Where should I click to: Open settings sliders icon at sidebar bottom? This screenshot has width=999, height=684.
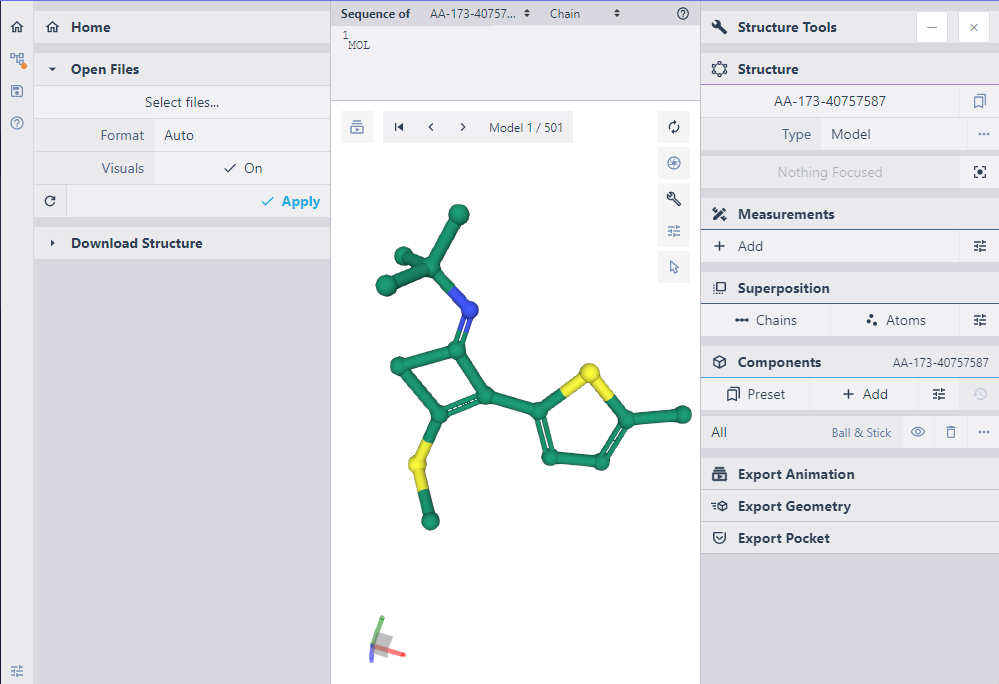pyautogui.click(x=17, y=671)
